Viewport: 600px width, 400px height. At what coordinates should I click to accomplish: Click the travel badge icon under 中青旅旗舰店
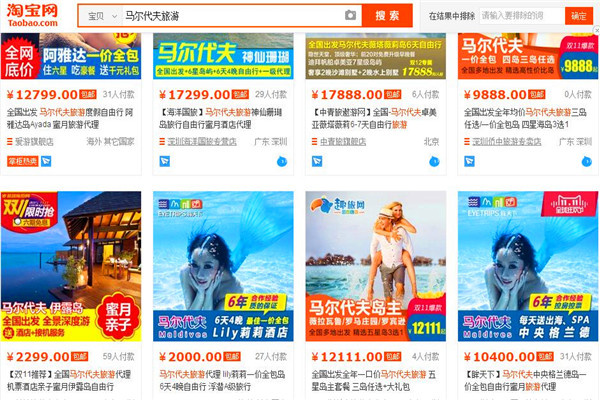(317, 161)
